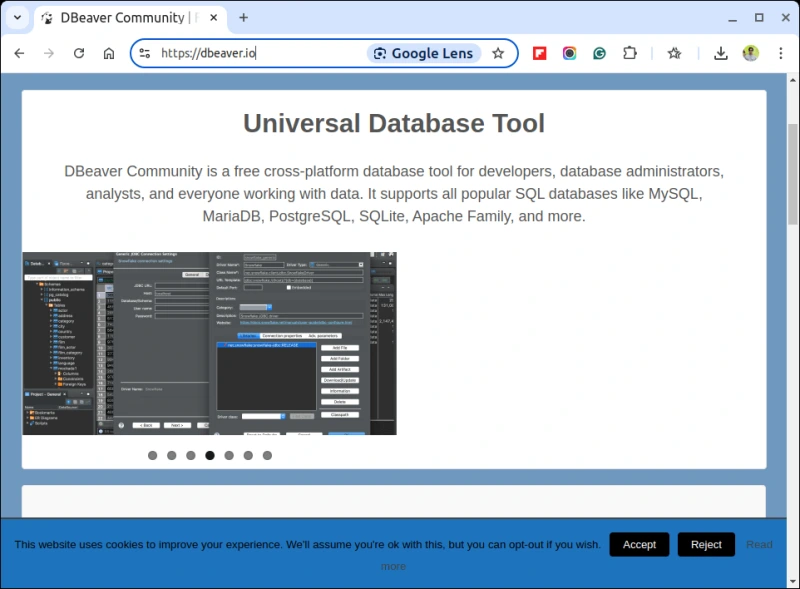Bookmark this page with the star
Image resolution: width=800 pixels, height=589 pixels.
[x=498, y=53]
